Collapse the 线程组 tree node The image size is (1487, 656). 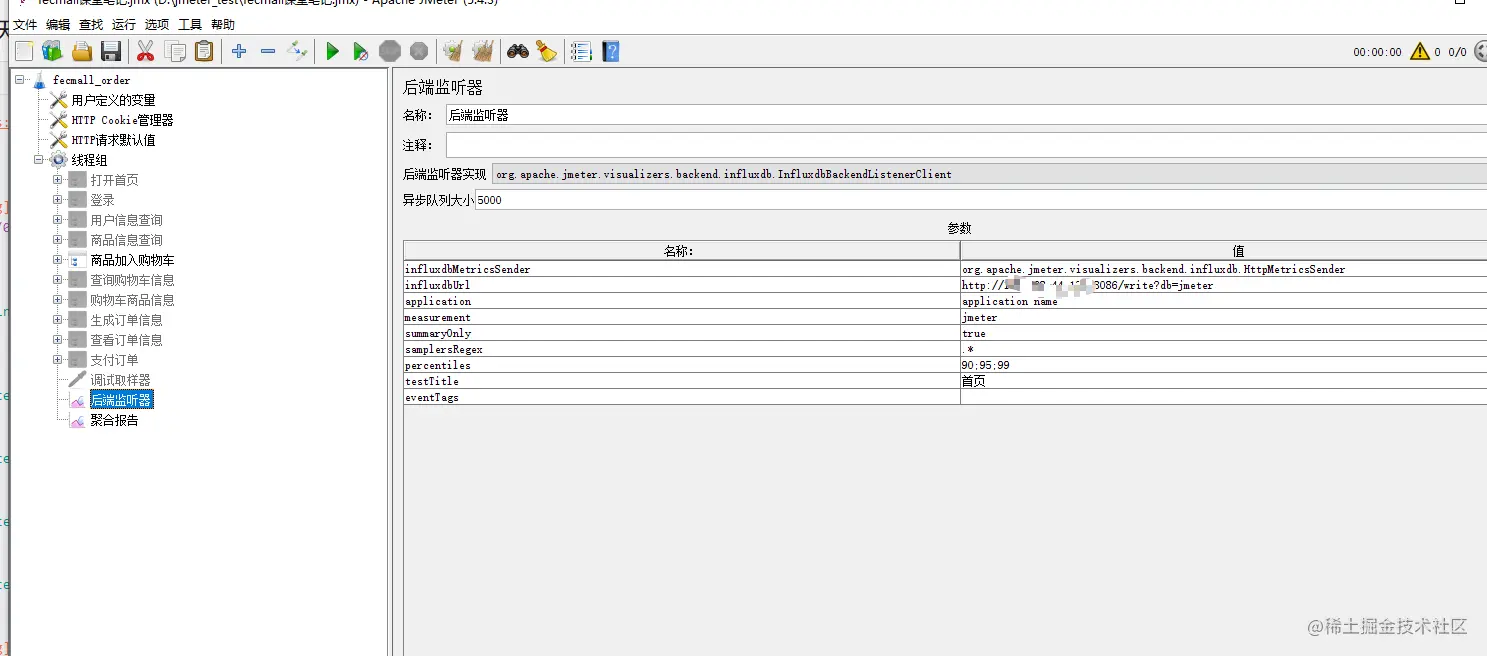[x=38, y=160]
